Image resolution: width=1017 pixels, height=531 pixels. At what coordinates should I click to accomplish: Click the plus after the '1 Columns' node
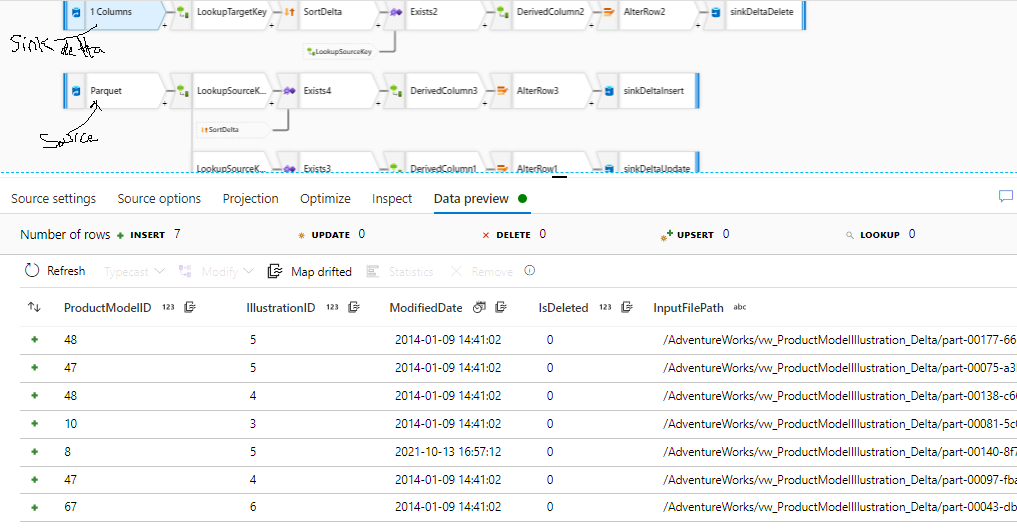point(165,26)
